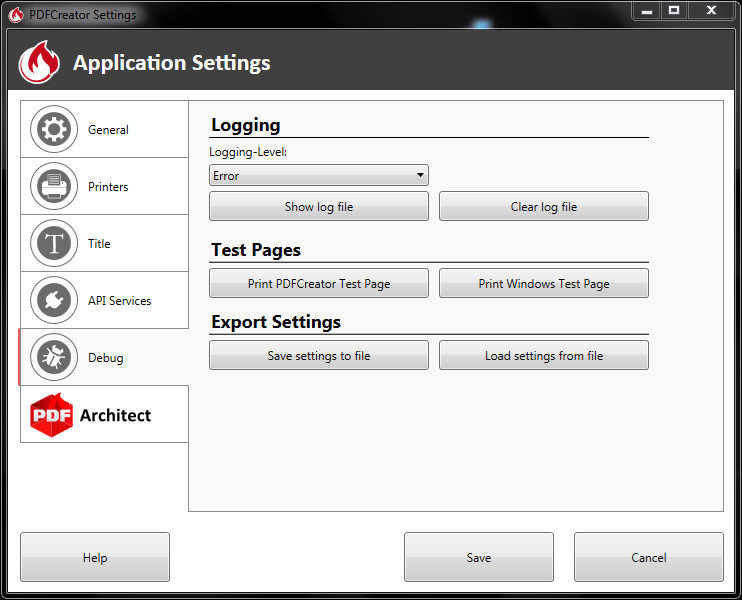
Task: Print the PDFCreator Test Page
Action: (x=318, y=283)
